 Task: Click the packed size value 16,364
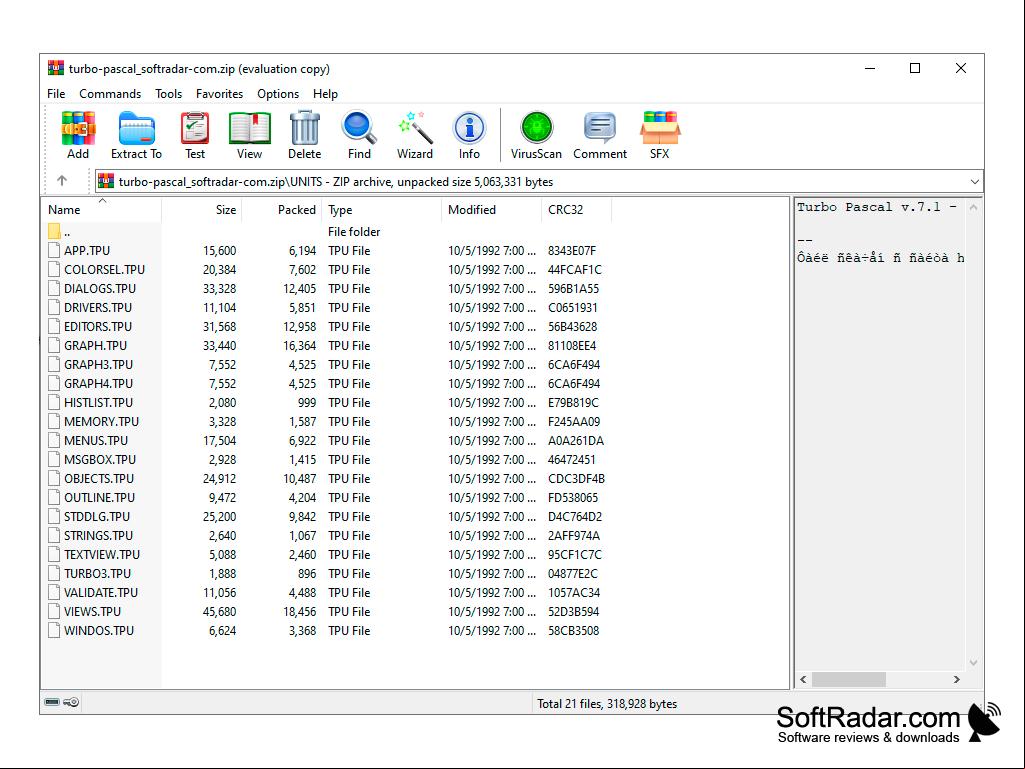pos(299,345)
